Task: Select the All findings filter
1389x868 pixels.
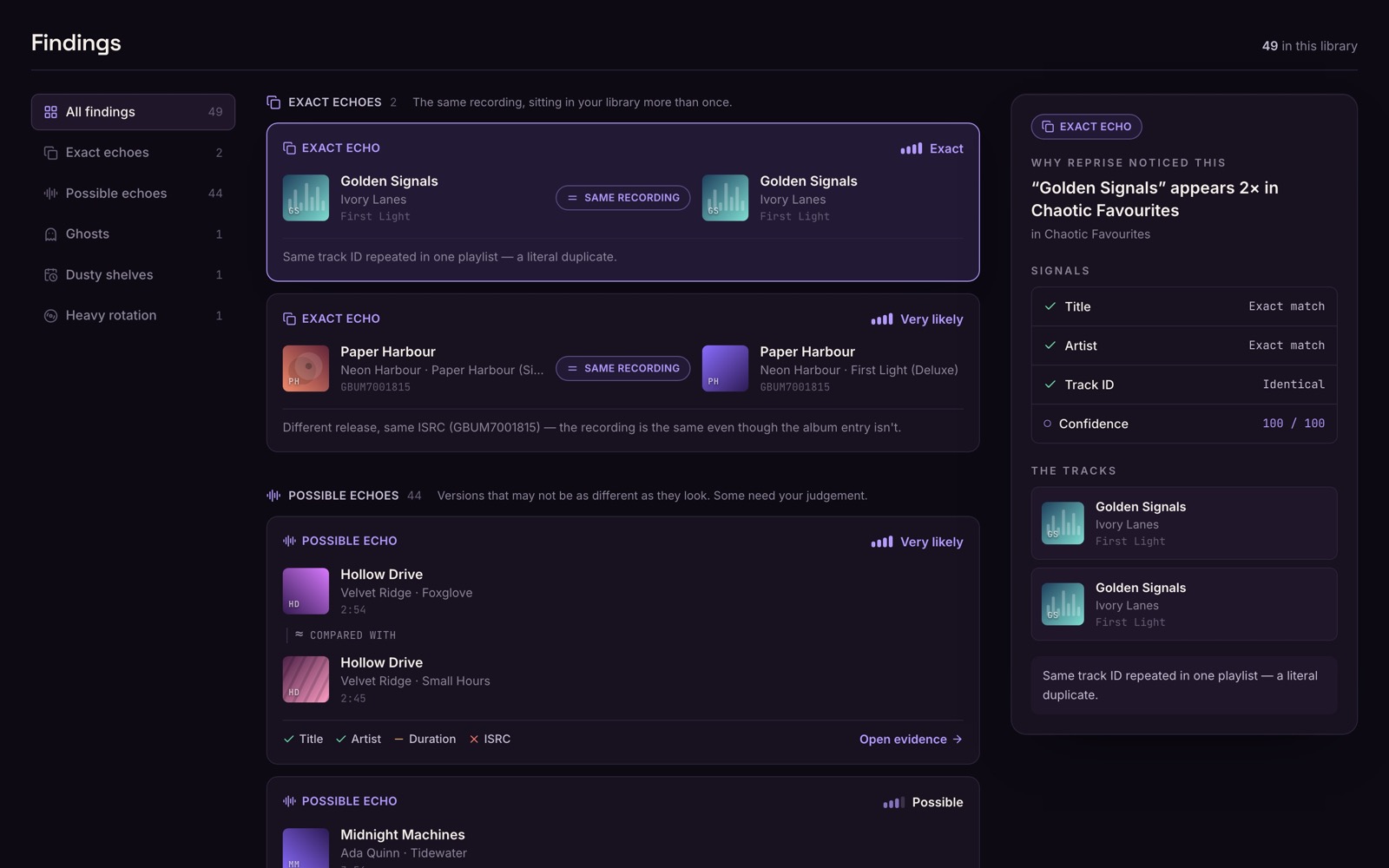Action: tap(133, 112)
